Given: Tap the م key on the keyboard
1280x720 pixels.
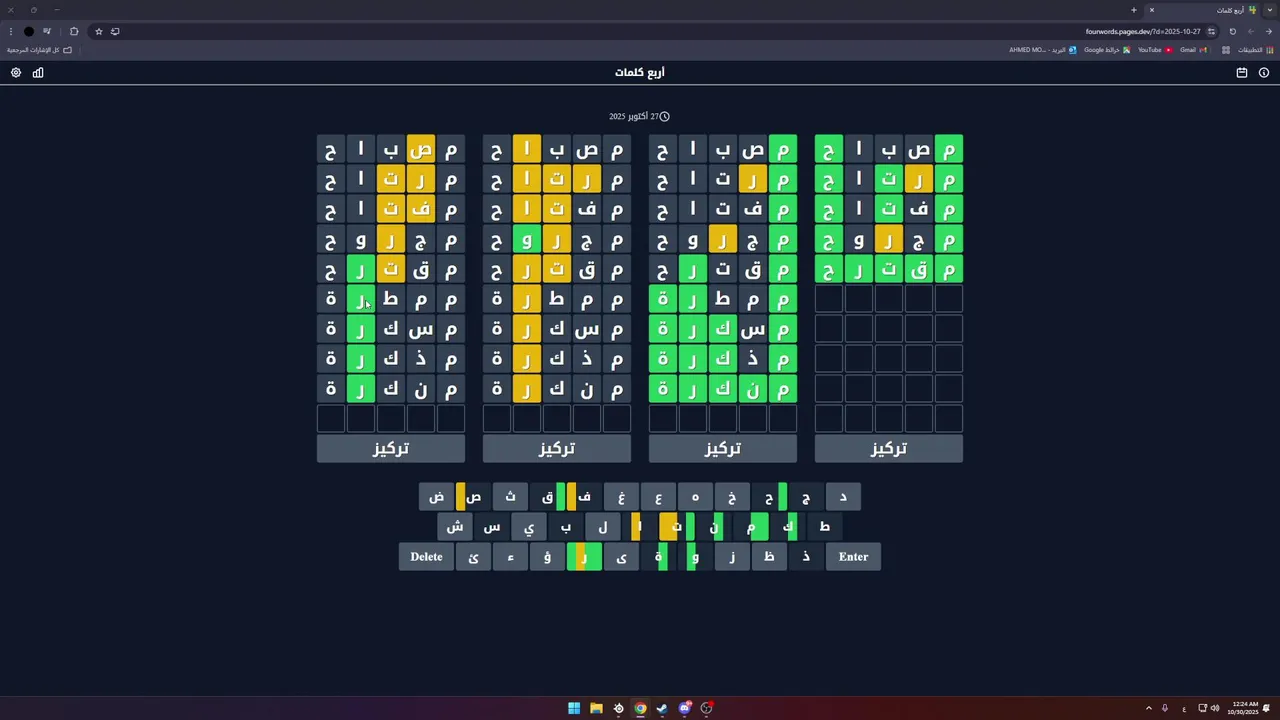Looking at the screenshot, I should click(750, 527).
